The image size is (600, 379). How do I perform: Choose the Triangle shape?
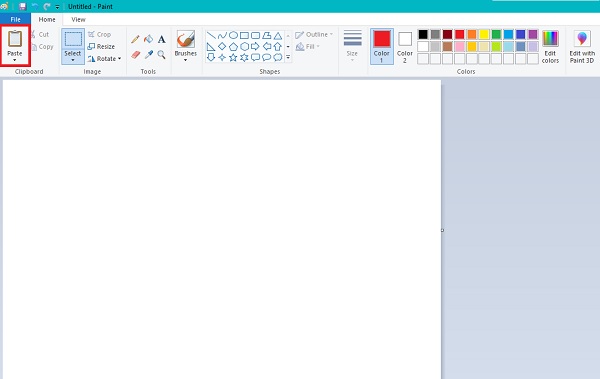[x=278, y=36]
